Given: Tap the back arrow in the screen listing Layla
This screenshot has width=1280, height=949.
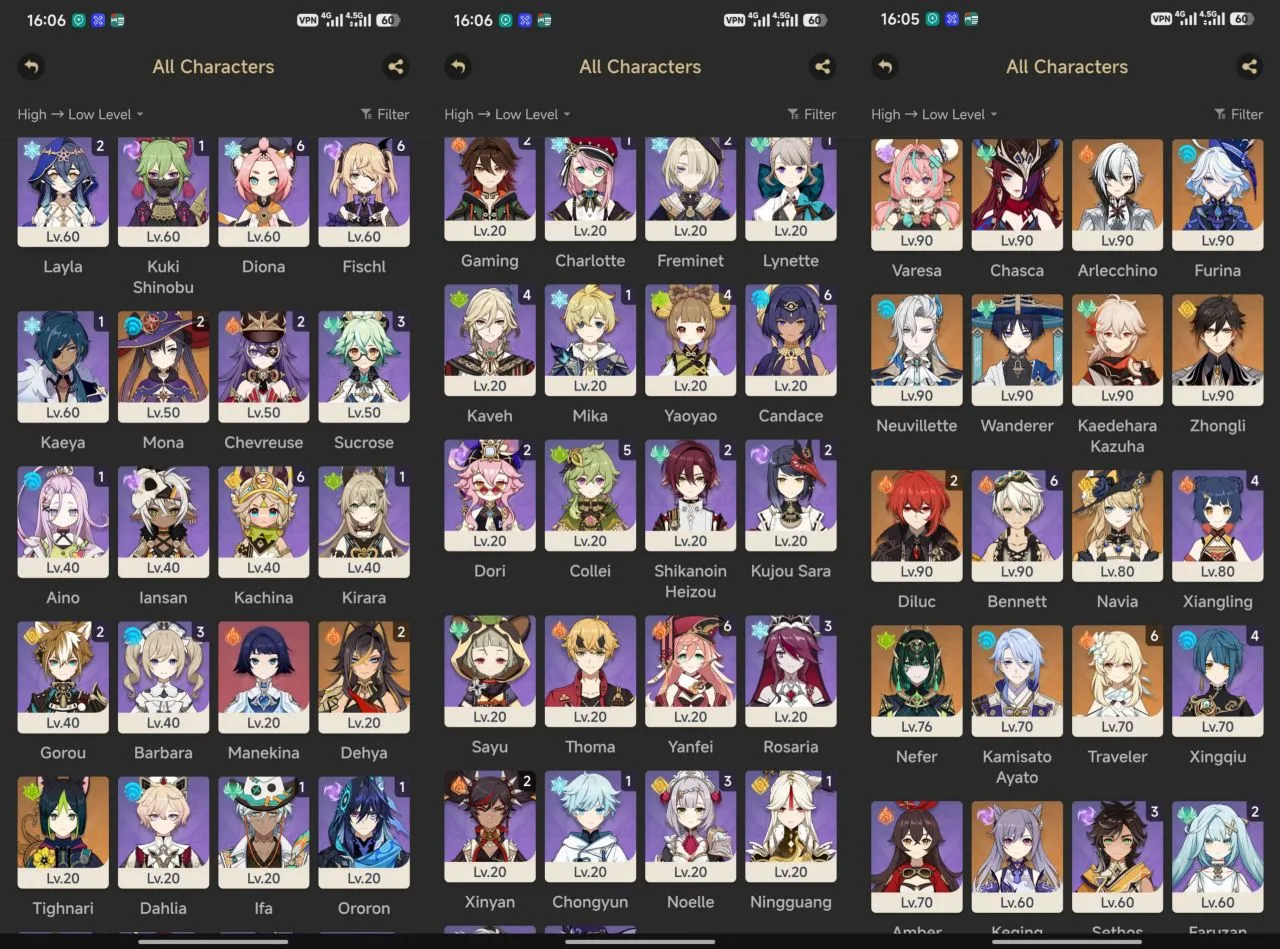Looking at the screenshot, I should [31, 67].
